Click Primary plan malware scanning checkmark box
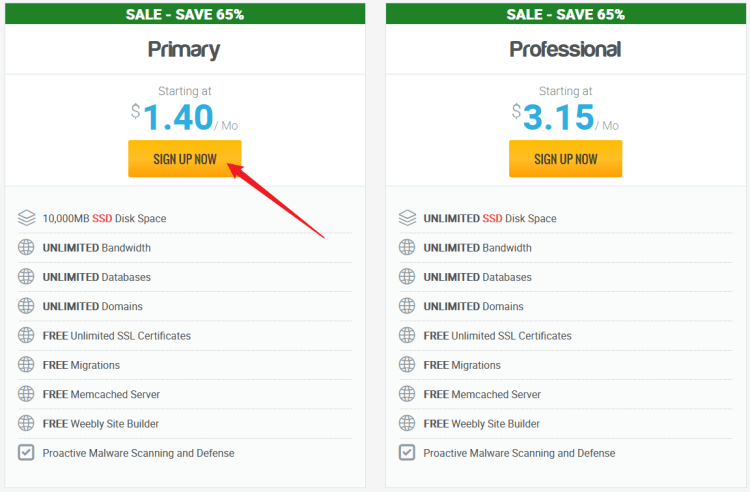The image size is (750, 492). (x=26, y=452)
